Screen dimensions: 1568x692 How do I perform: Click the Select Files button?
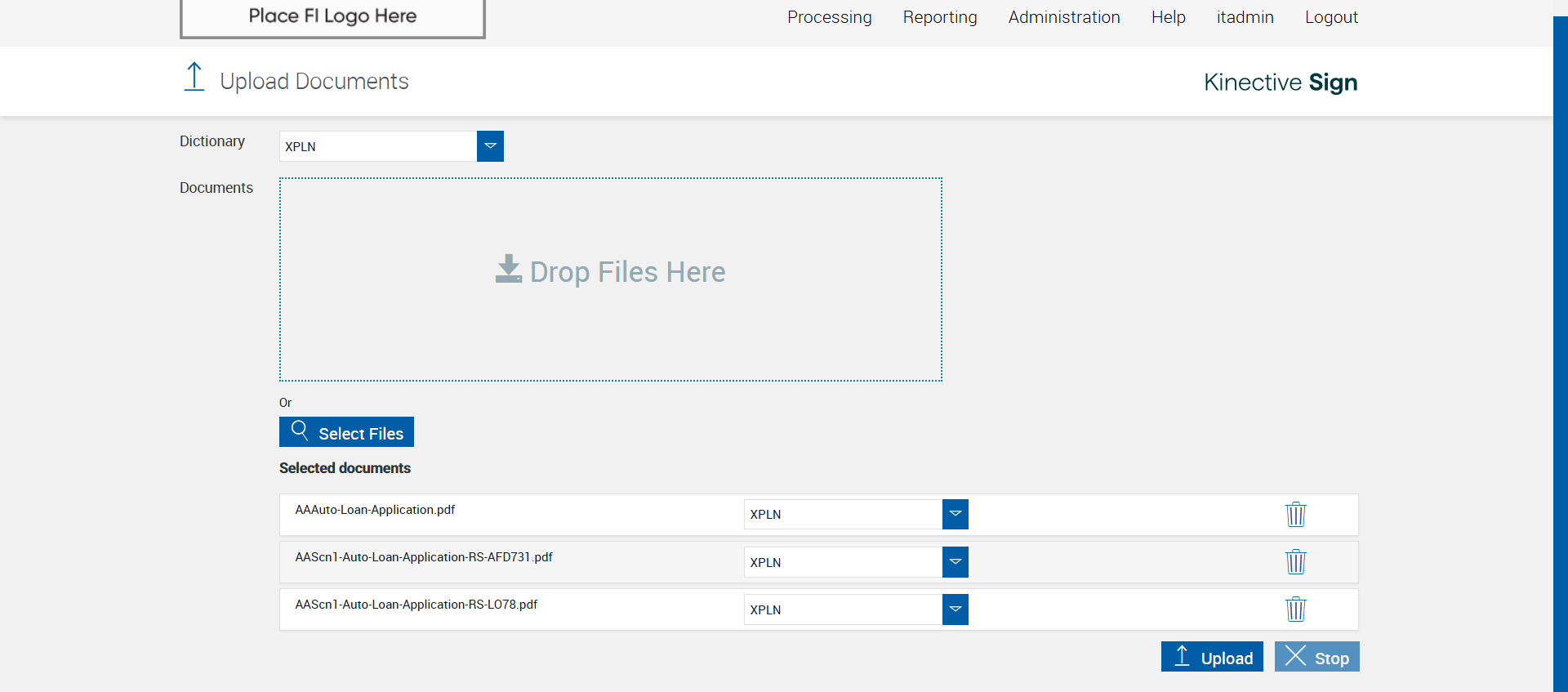click(x=346, y=432)
